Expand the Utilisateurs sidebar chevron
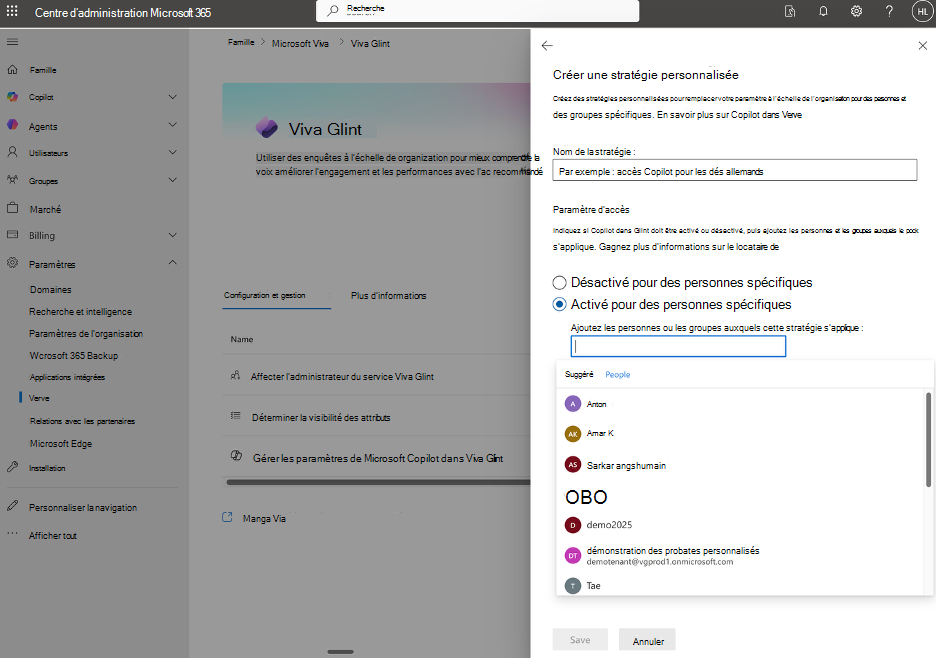936x658 pixels. click(x=173, y=152)
